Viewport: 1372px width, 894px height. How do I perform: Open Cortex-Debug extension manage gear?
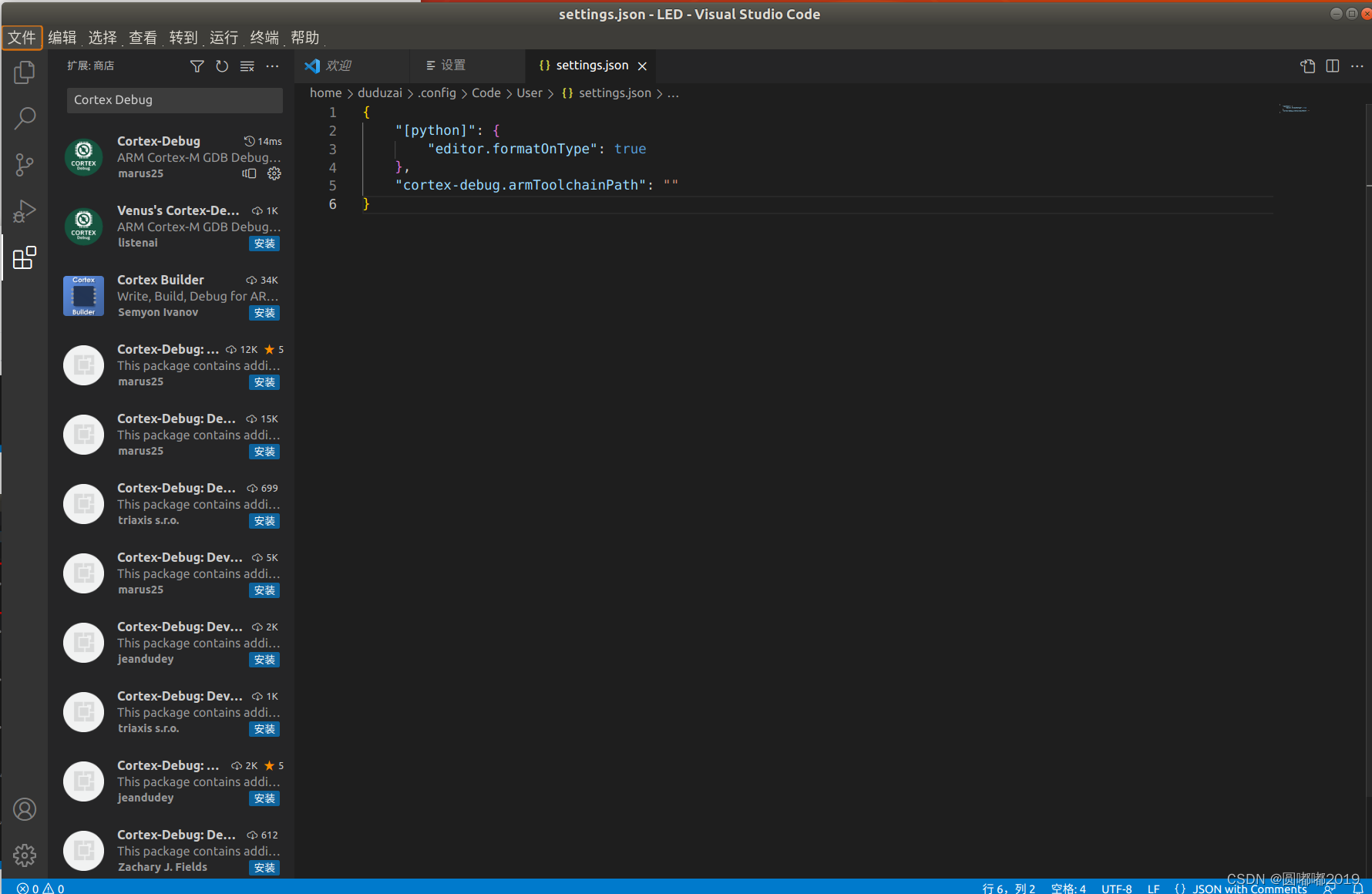(x=274, y=173)
